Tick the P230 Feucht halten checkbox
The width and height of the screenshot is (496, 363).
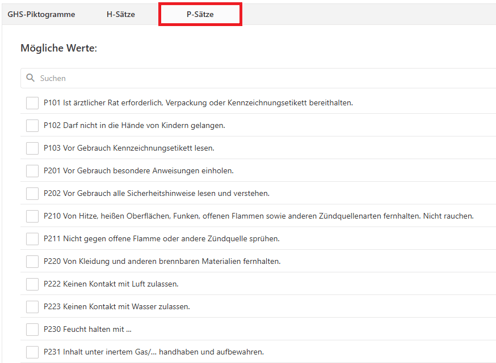[32, 330]
